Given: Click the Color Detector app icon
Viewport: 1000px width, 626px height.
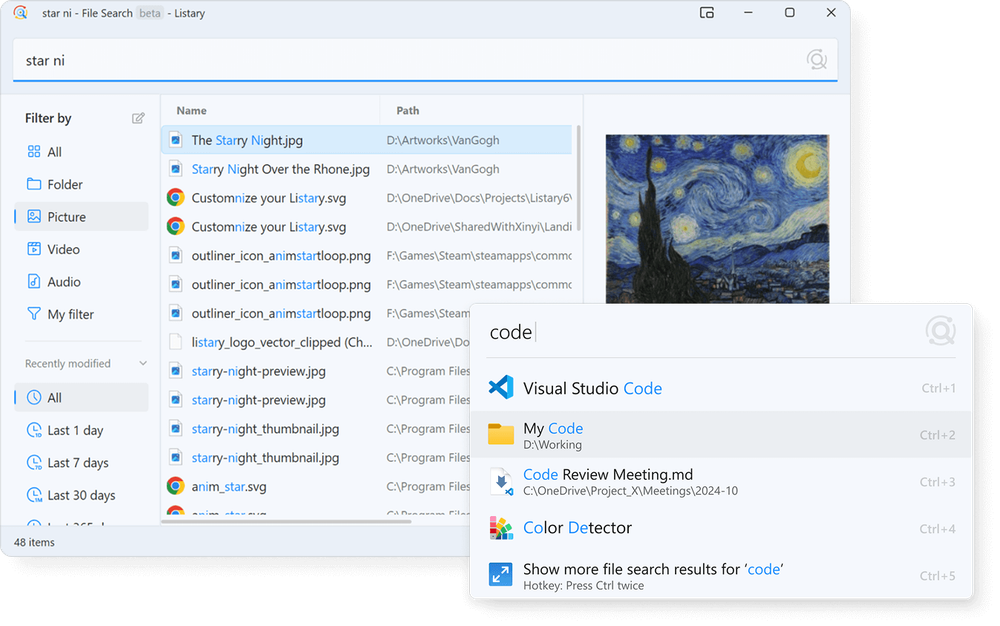Looking at the screenshot, I should pyautogui.click(x=501, y=528).
